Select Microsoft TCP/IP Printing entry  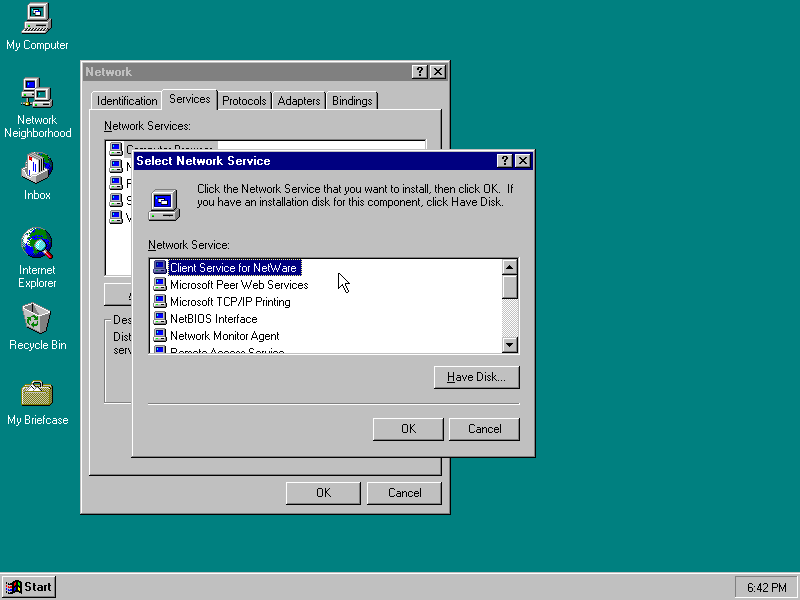click(x=230, y=302)
